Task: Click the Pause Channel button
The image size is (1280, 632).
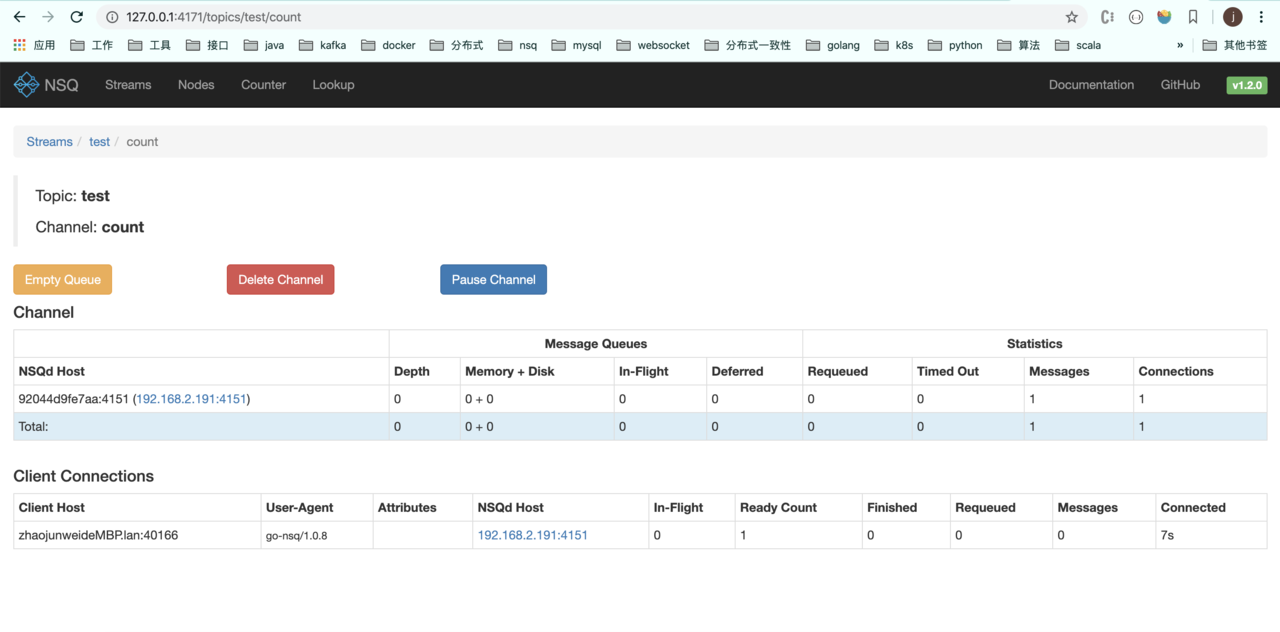Action: point(493,280)
